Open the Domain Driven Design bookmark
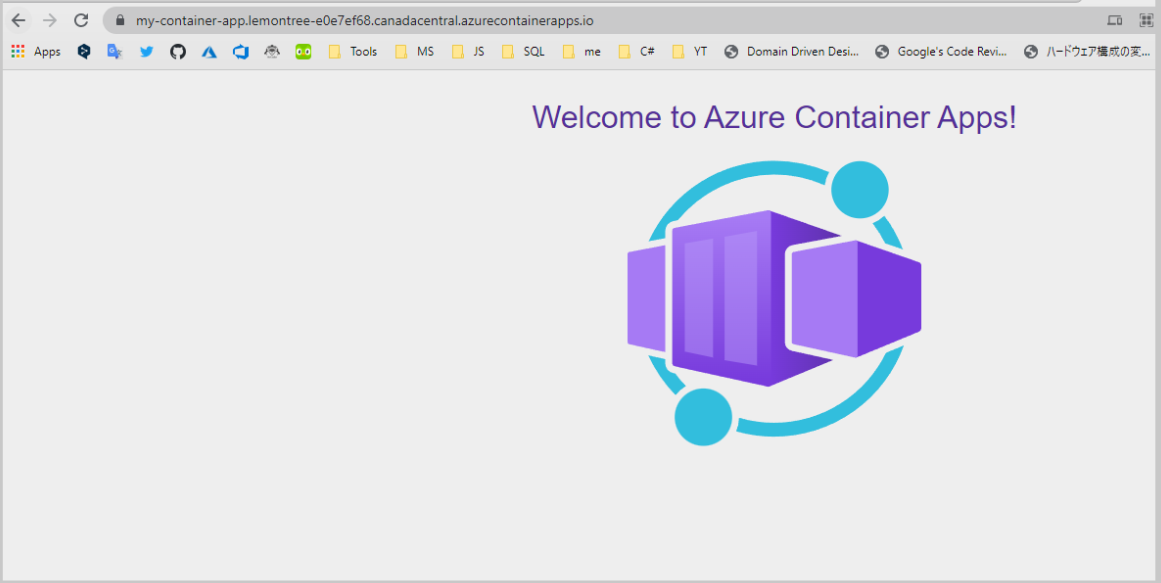The image size is (1161, 583). tap(792, 52)
